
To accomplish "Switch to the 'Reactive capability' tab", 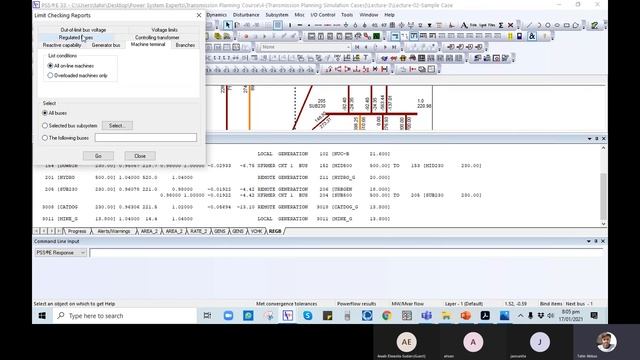I will 62,45.
